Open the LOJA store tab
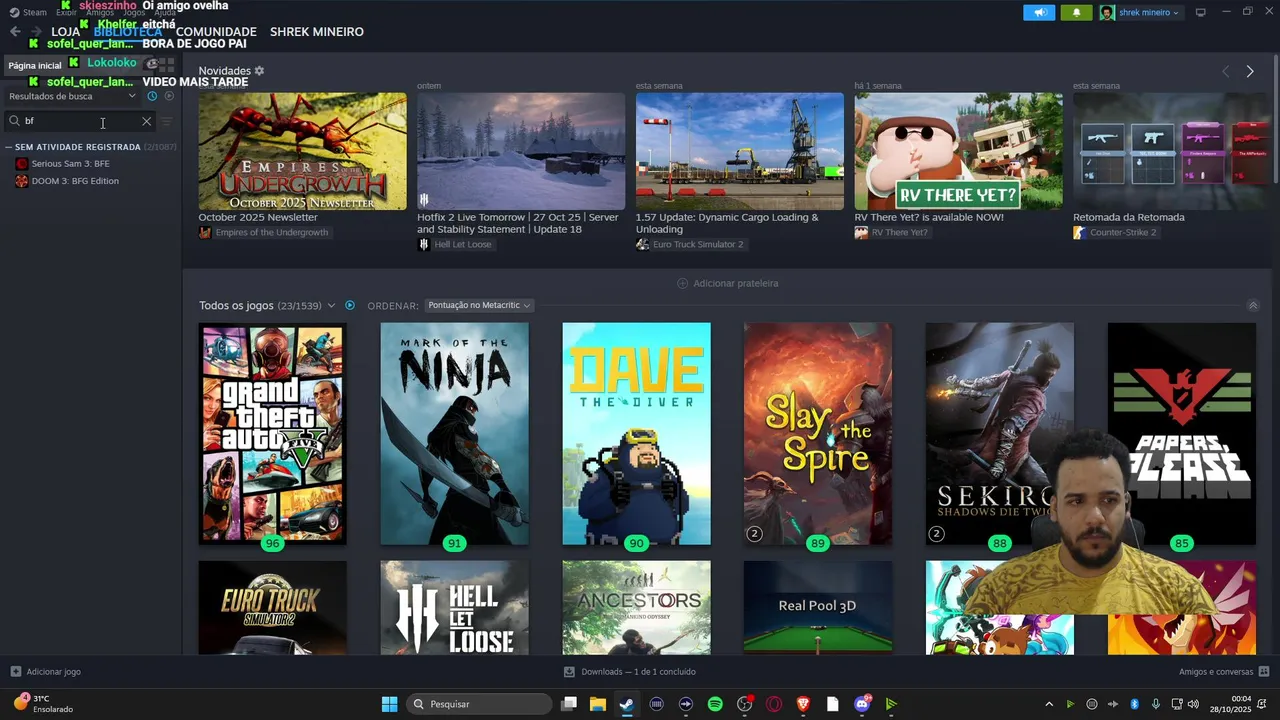Viewport: 1280px width, 720px height. (x=65, y=32)
